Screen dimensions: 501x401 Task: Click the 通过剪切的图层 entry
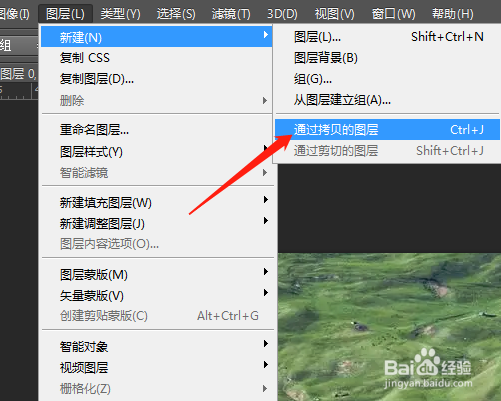coord(387,151)
